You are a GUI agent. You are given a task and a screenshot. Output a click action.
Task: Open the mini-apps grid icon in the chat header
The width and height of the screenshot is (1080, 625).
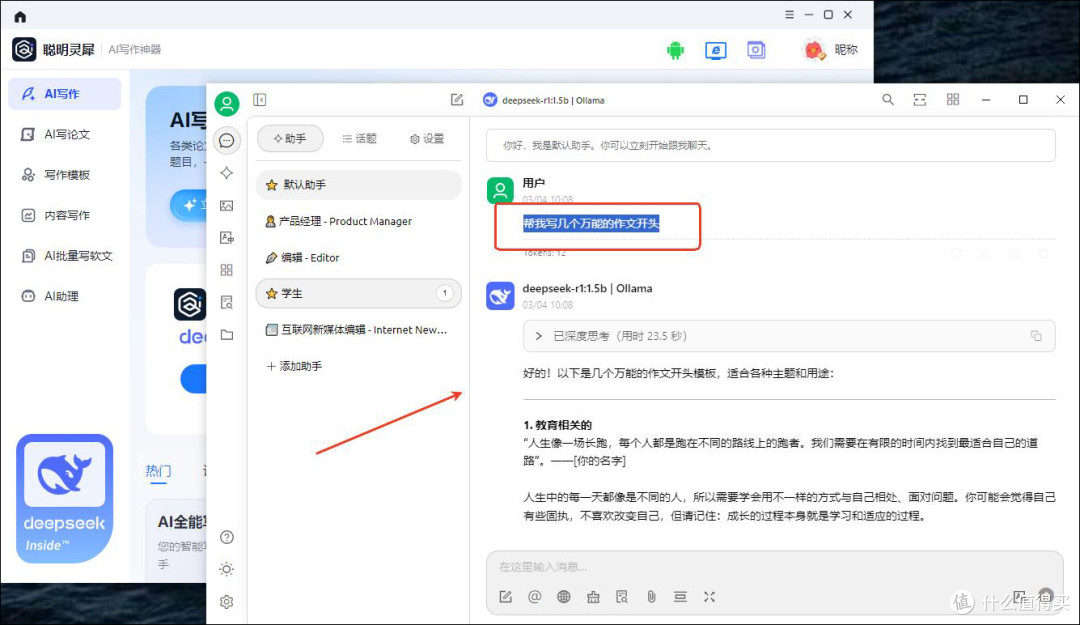pyautogui.click(x=953, y=100)
